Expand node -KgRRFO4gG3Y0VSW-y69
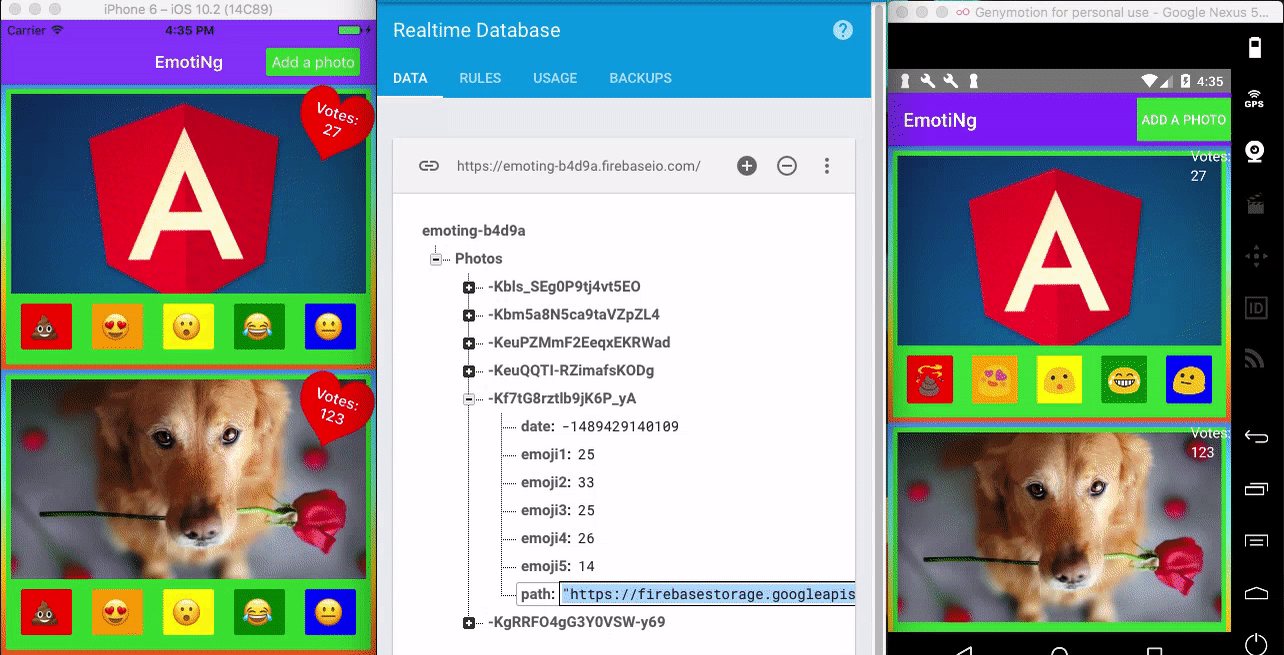The height and width of the screenshot is (655, 1284). (469, 623)
